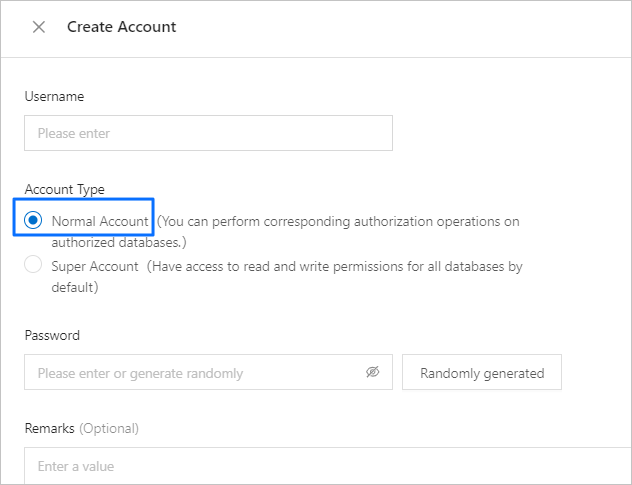This screenshot has width=632, height=485.
Task: Click the Remarks field label
Action: point(49,428)
